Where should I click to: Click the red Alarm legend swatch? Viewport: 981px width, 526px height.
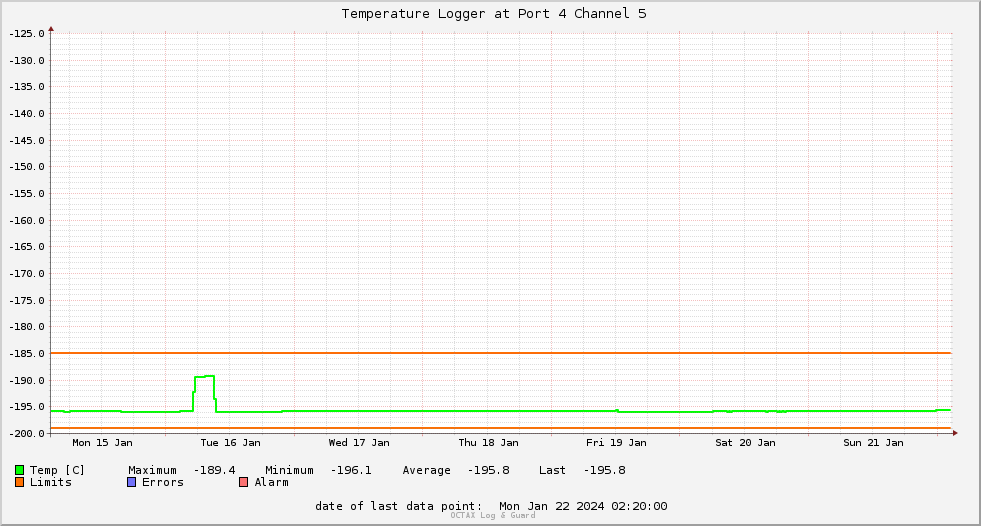[243, 482]
